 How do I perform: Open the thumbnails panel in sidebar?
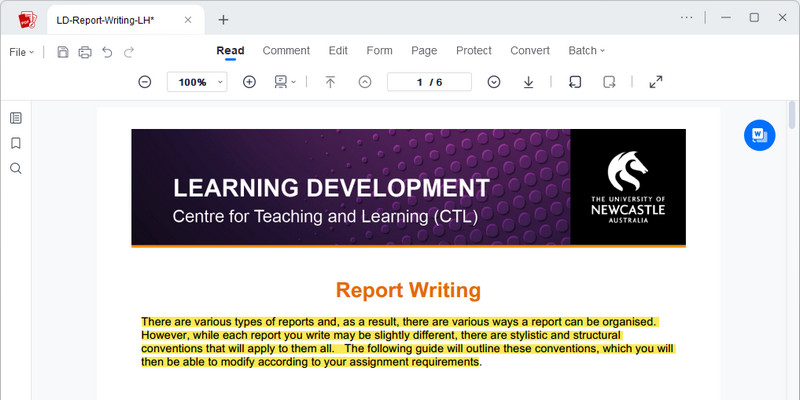coord(16,118)
